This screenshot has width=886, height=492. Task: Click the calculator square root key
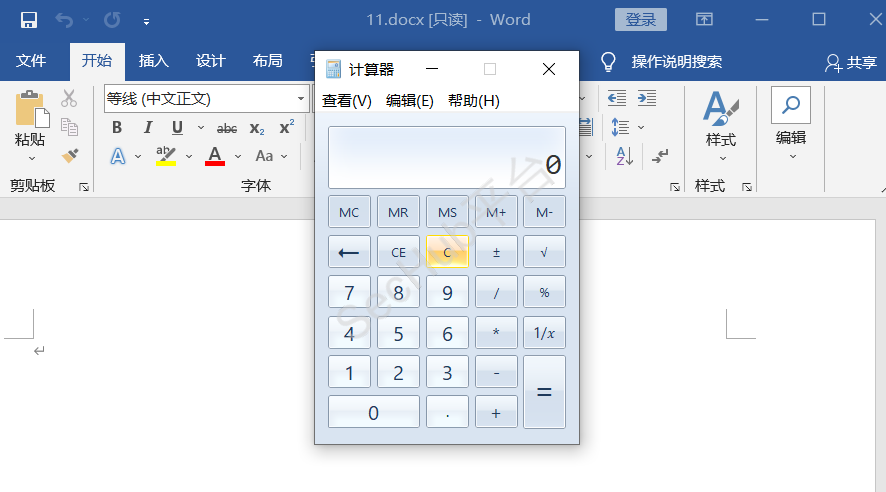pyautogui.click(x=545, y=252)
